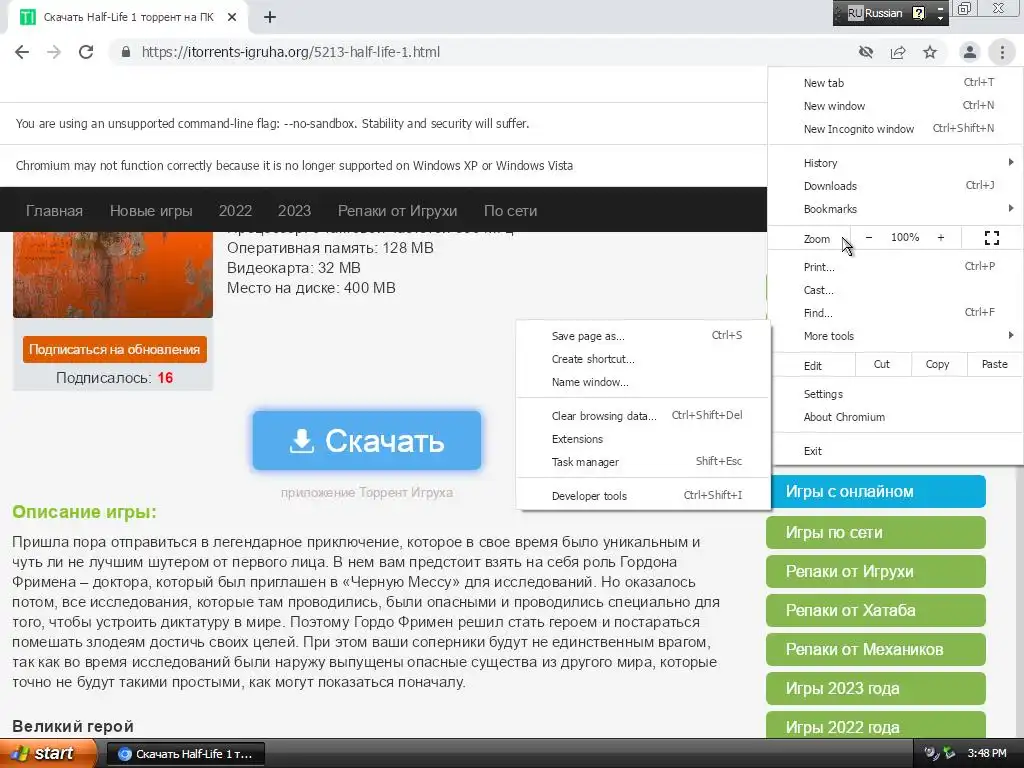Choose New tab from the menu
Viewport: 1024px width, 768px height.
[x=895, y=83]
